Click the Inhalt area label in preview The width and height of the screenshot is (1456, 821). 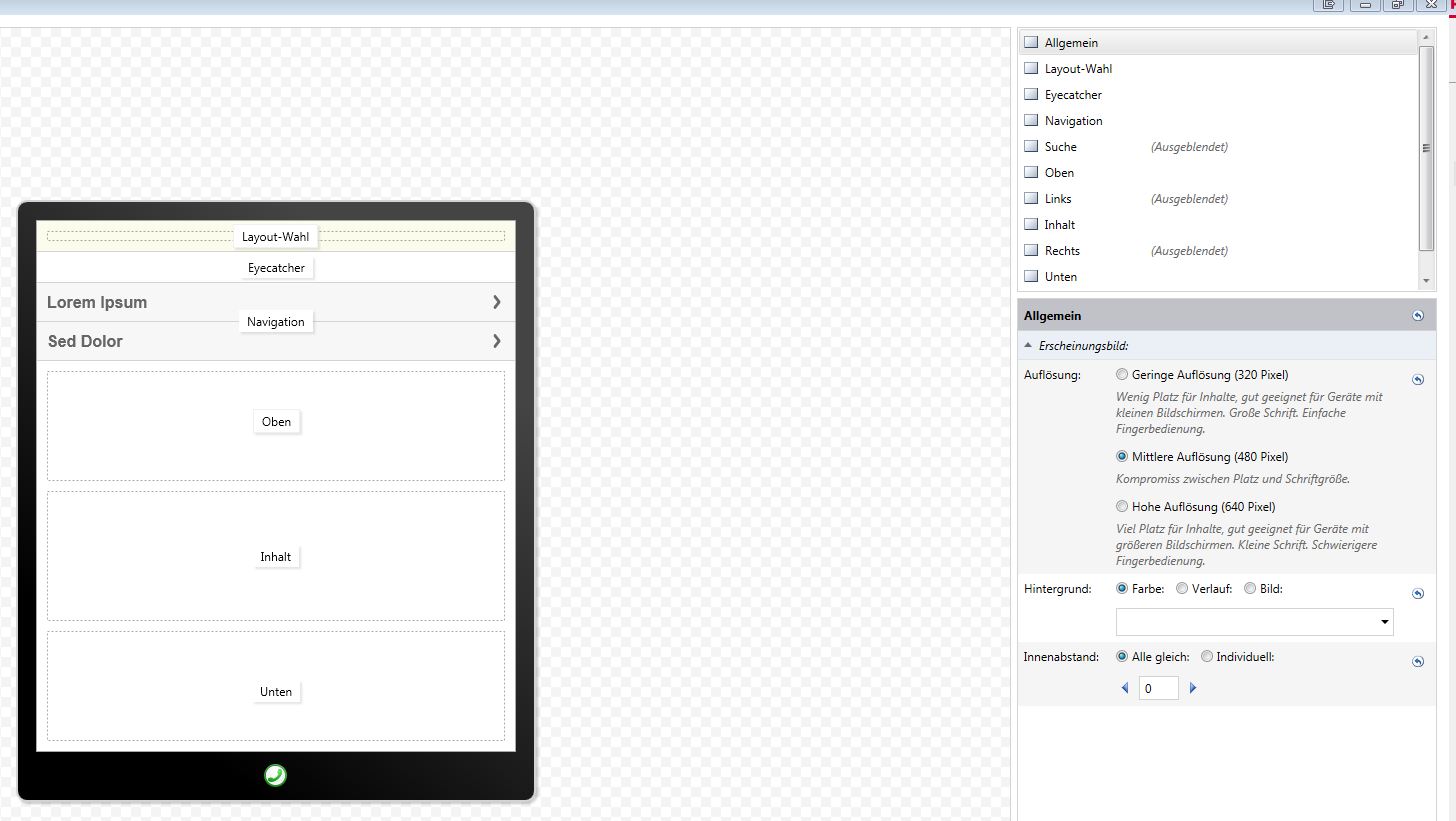point(275,557)
